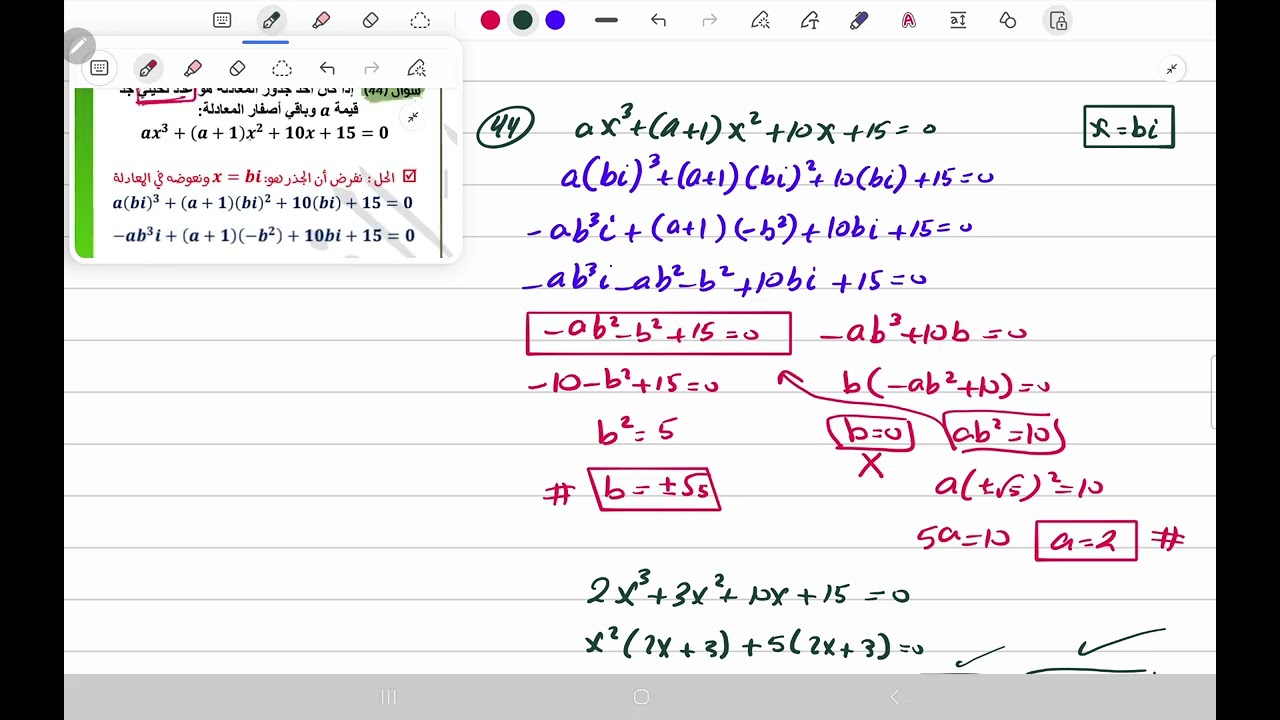This screenshot has width=1280, height=720.
Task: Tap the handwriting auto-fix tool in main toolbar
Action: (760, 20)
